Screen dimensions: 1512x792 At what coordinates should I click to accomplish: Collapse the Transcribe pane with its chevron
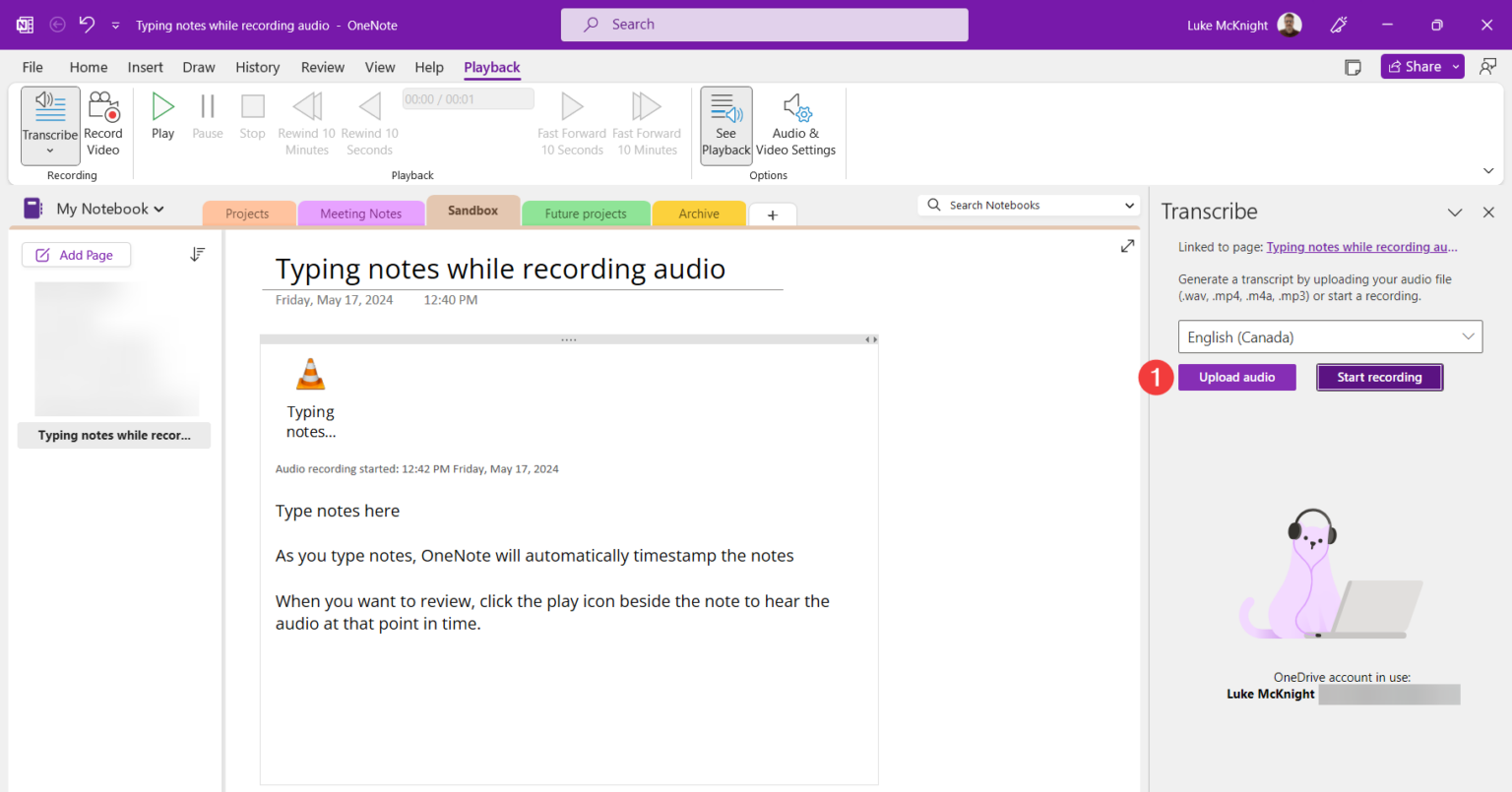tap(1455, 212)
